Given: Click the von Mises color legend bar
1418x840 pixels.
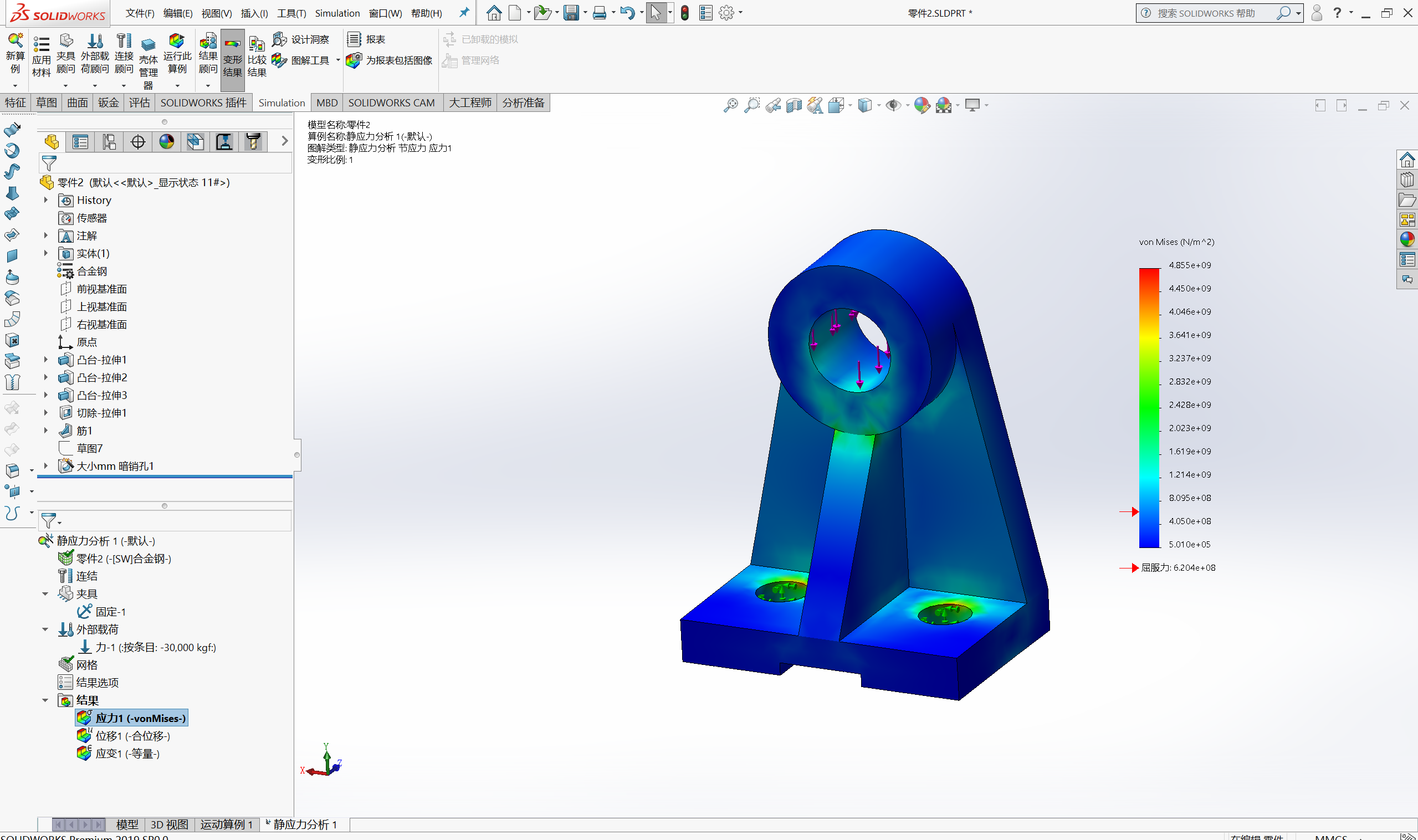Looking at the screenshot, I should (x=1149, y=408).
